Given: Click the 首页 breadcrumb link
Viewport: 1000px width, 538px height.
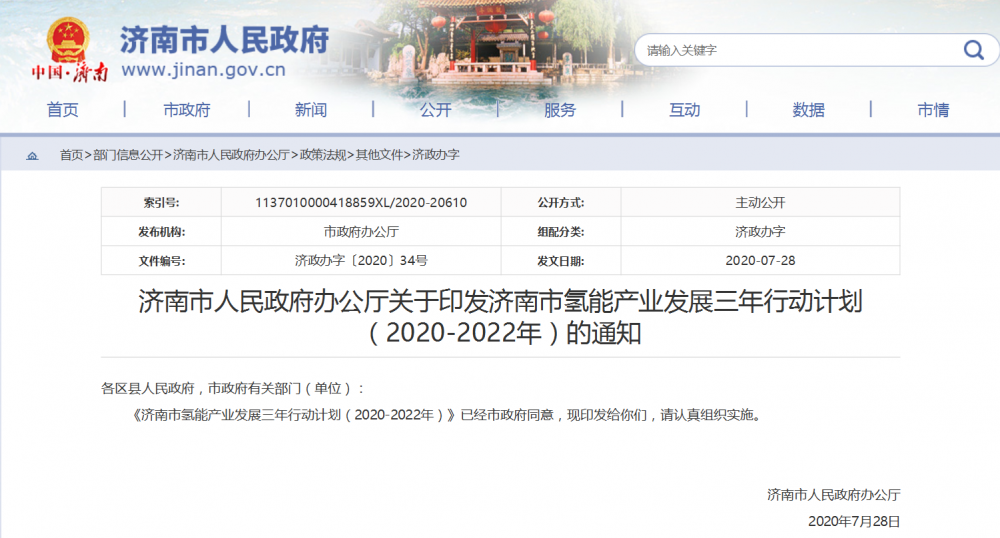Looking at the screenshot, I should pos(71,155).
